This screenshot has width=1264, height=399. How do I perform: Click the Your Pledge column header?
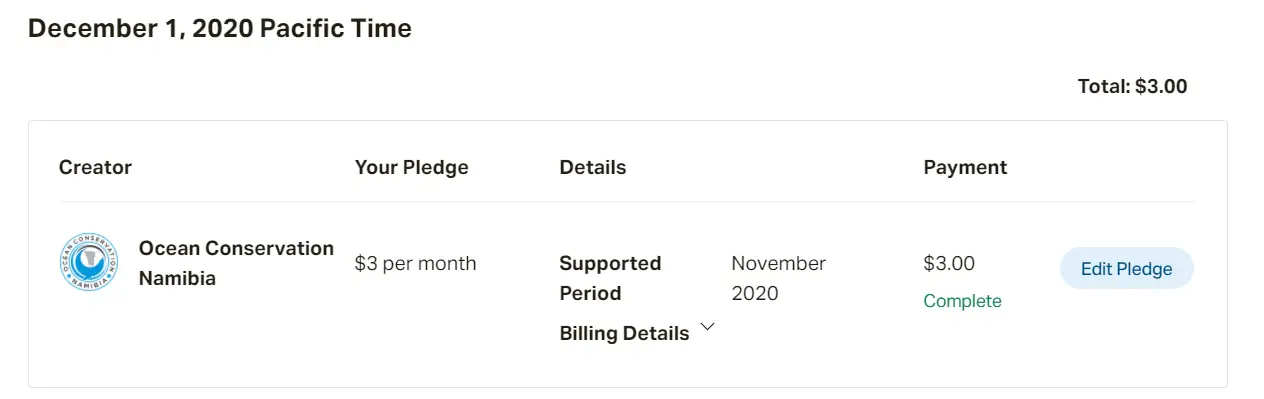[x=411, y=167]
